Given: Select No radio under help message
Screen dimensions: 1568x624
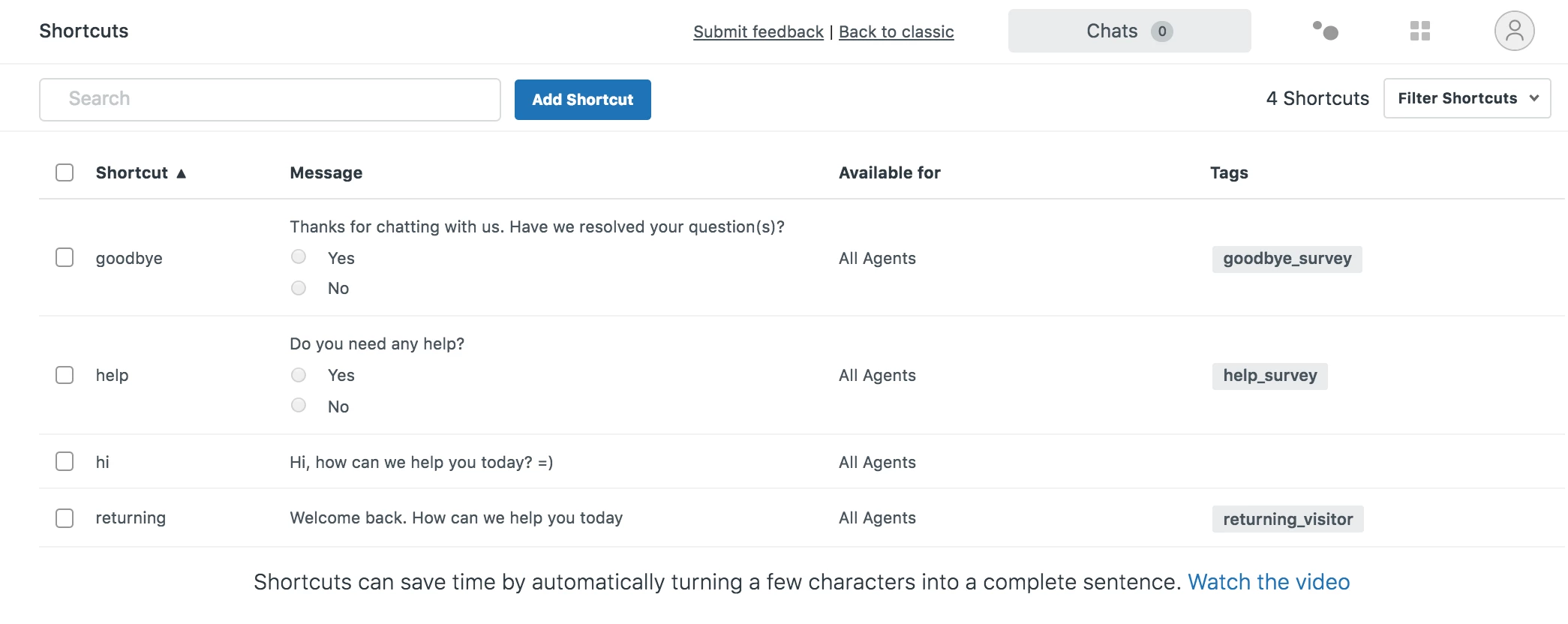Looking at the screenshot, I should click(299, 406).
